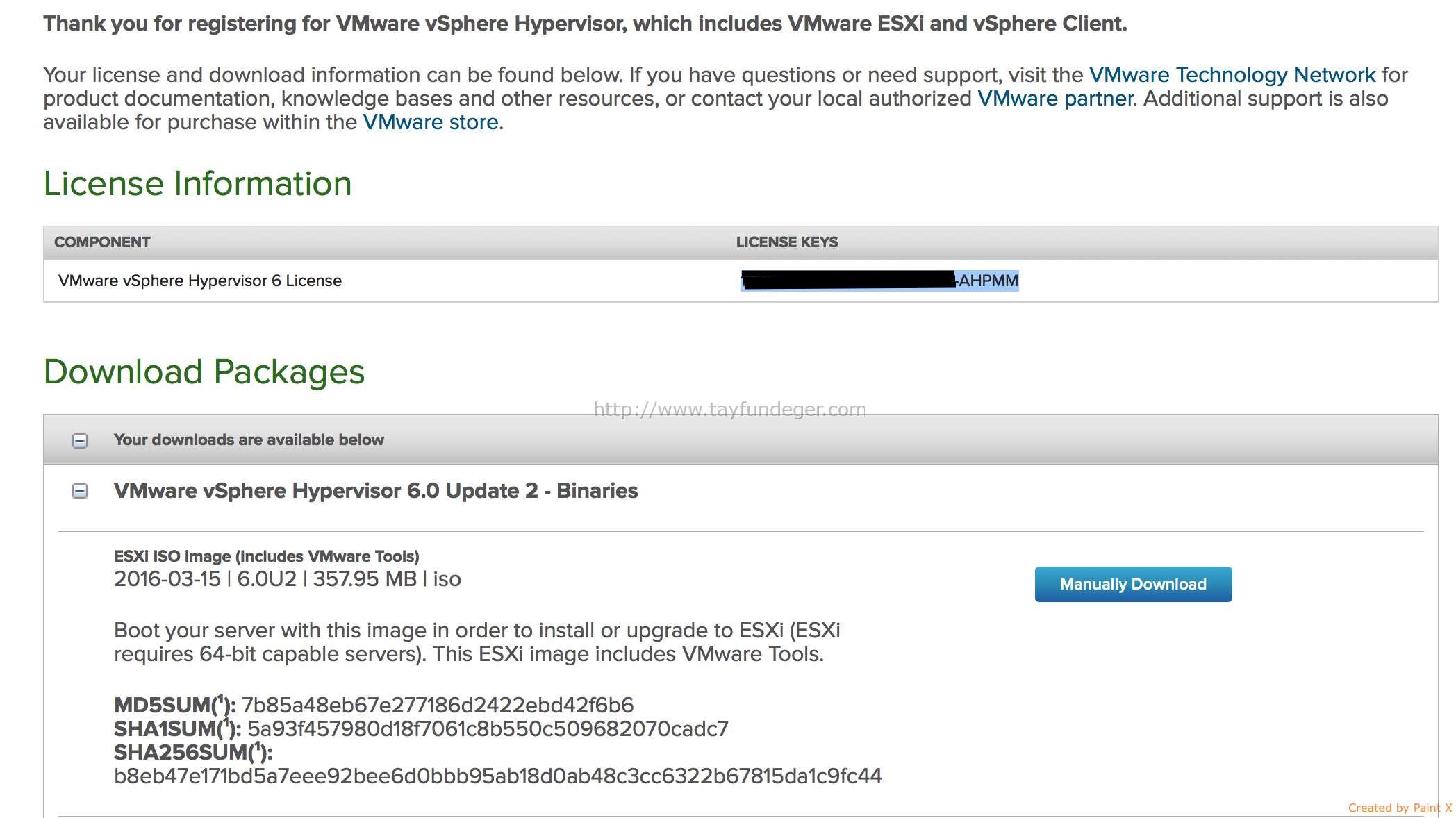Screen dimensions: 1456x818
Task: Collapse the 'Your downloads are available below' section
Action: (80, 441)
